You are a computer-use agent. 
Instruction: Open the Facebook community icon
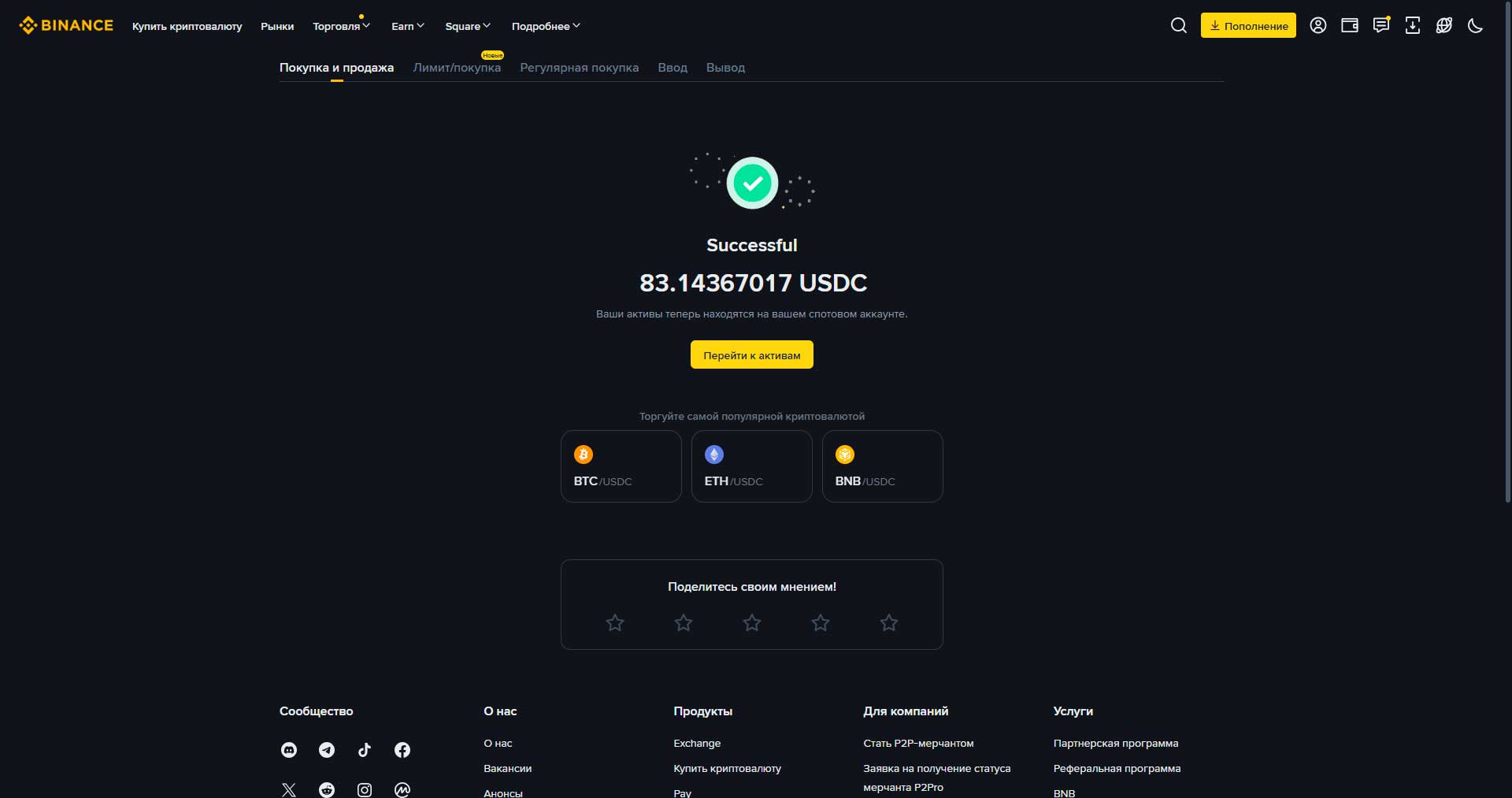[x=402, y=750]
